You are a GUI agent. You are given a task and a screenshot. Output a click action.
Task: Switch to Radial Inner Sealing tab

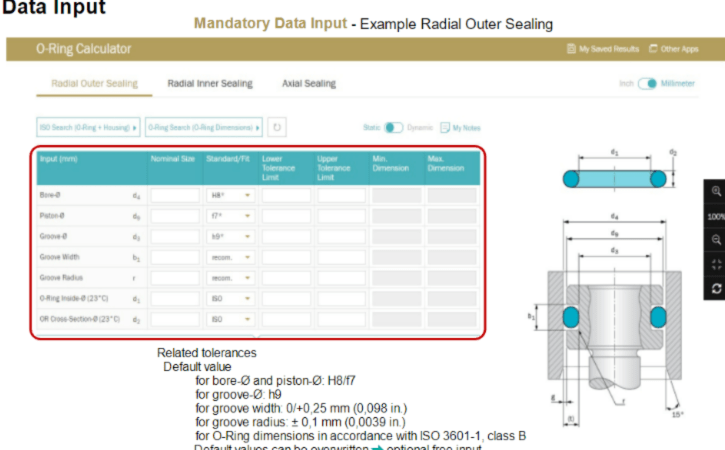210,84
